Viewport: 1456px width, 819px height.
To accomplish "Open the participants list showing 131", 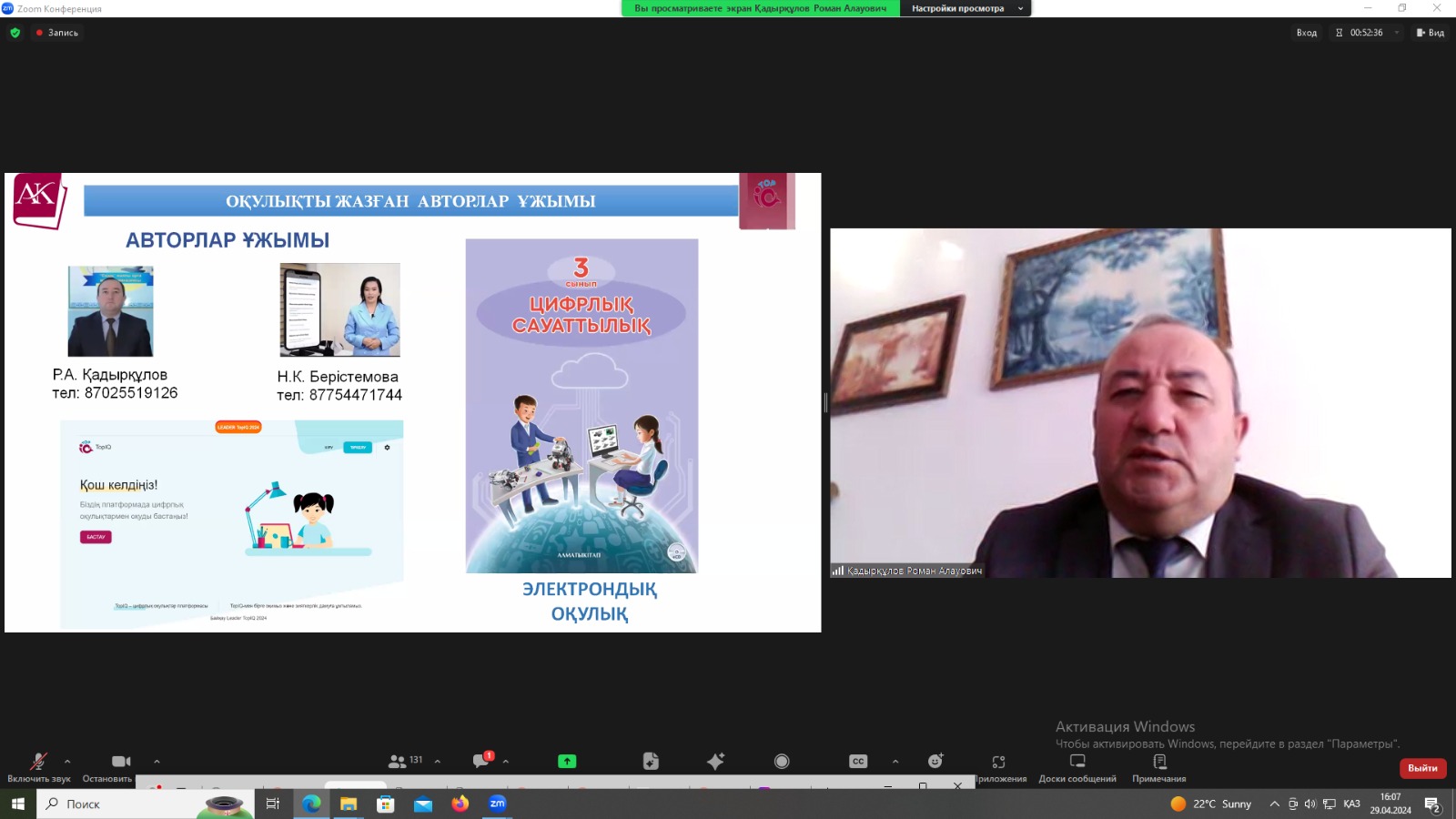I will coord(406,761).
